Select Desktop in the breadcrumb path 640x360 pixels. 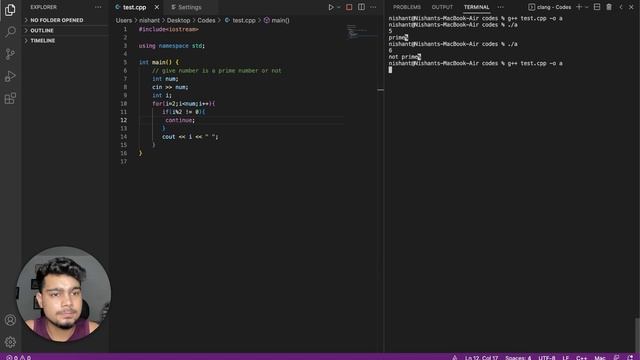coord(178,20)
